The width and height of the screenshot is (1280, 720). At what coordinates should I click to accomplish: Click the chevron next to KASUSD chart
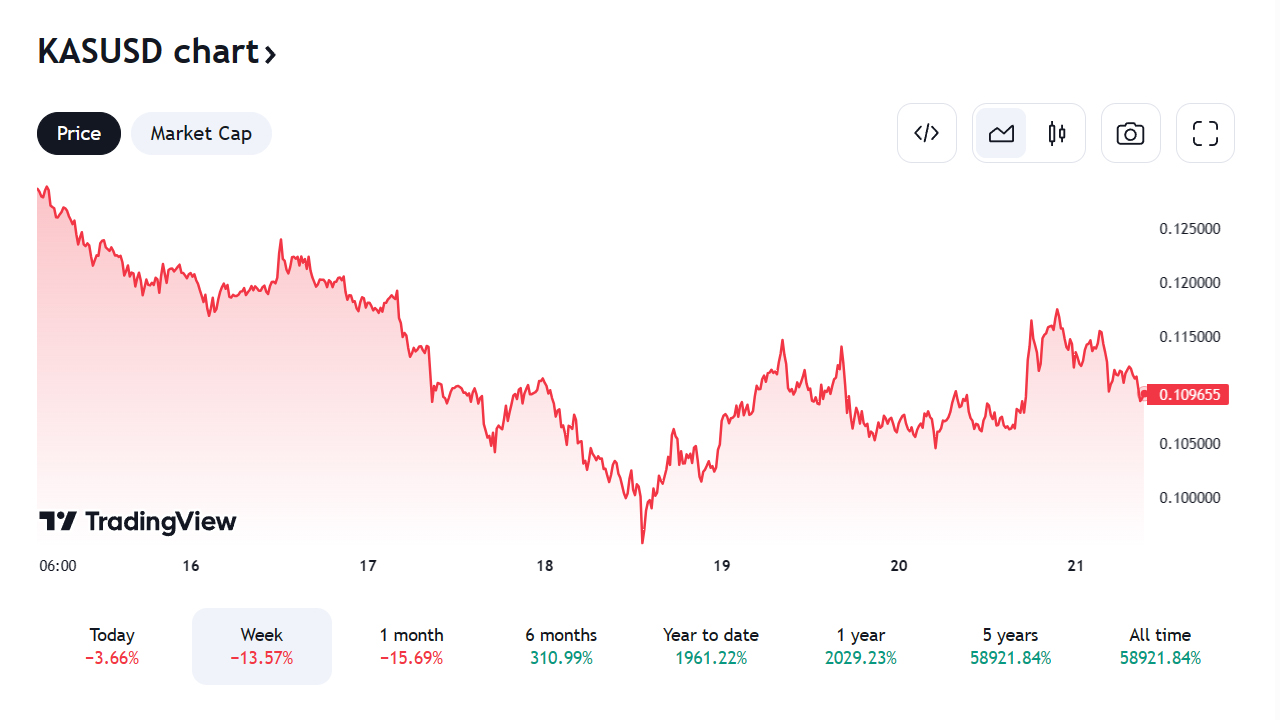coord(270,54)
